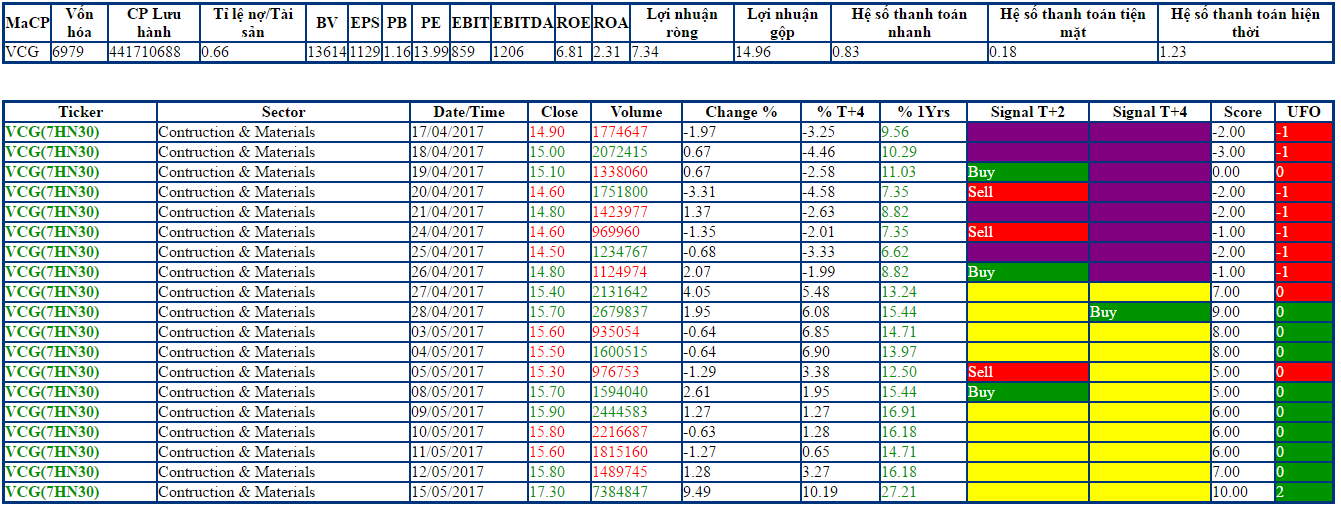Select the change value 9.49
This screenshot has width=1341, height=506.
click(x=697, y=492)
